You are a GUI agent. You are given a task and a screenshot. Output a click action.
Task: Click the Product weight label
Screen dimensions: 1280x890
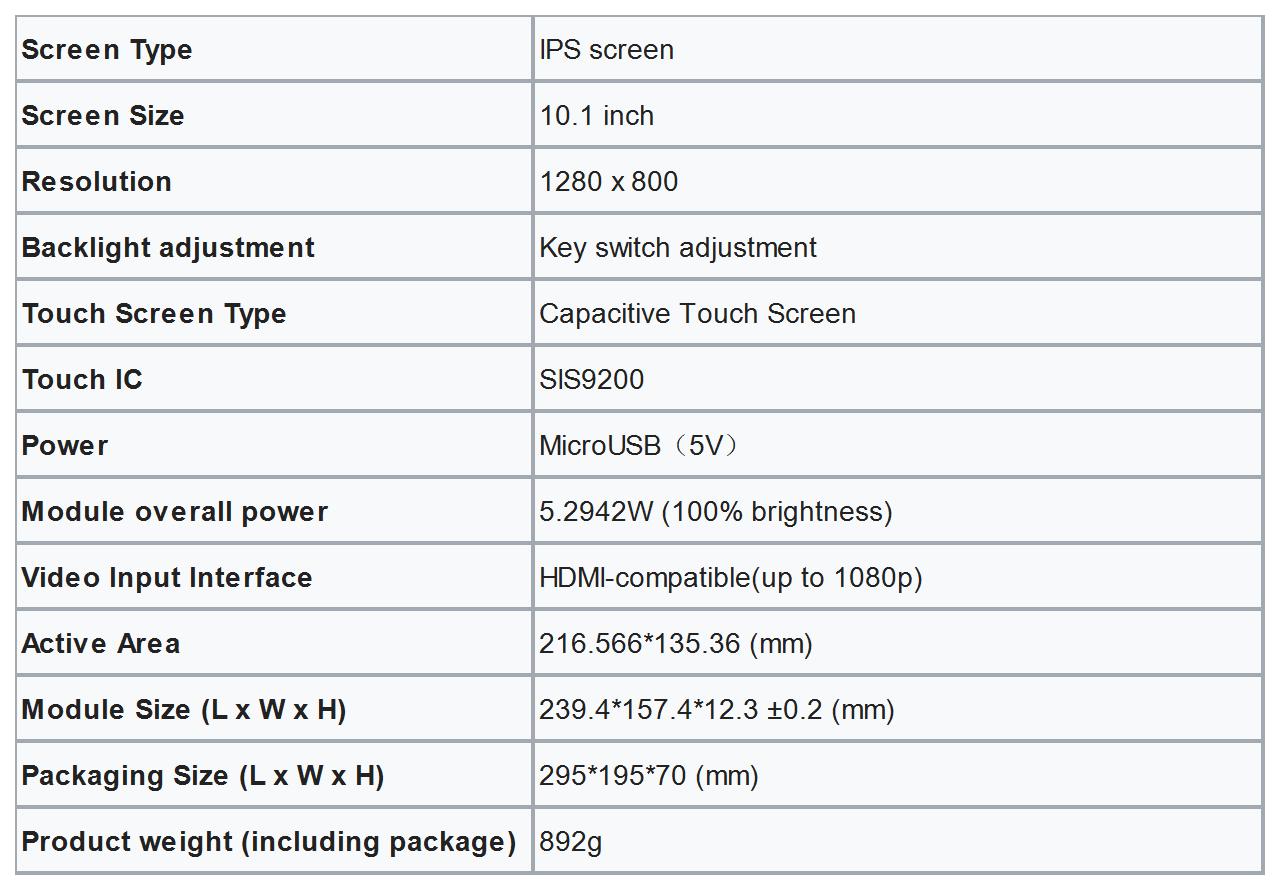[268, 842]
